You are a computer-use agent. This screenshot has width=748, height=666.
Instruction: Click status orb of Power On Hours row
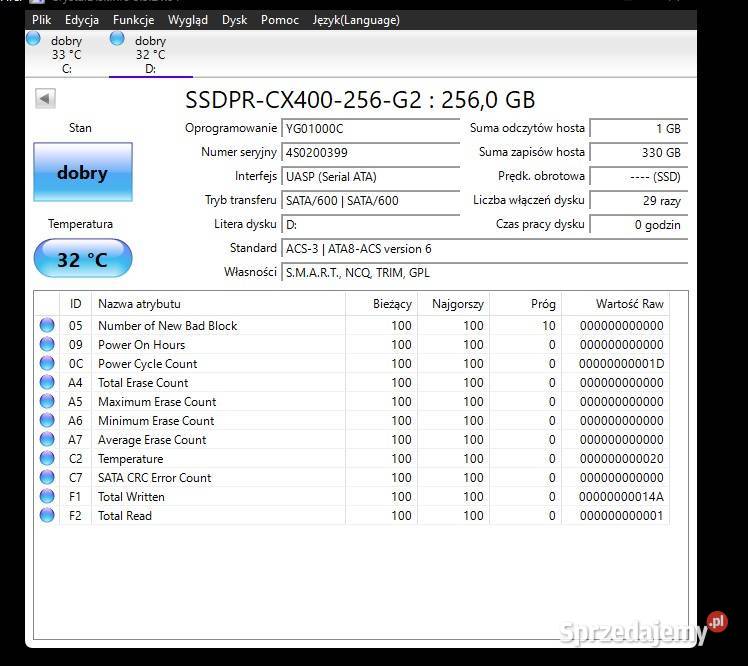47,344
